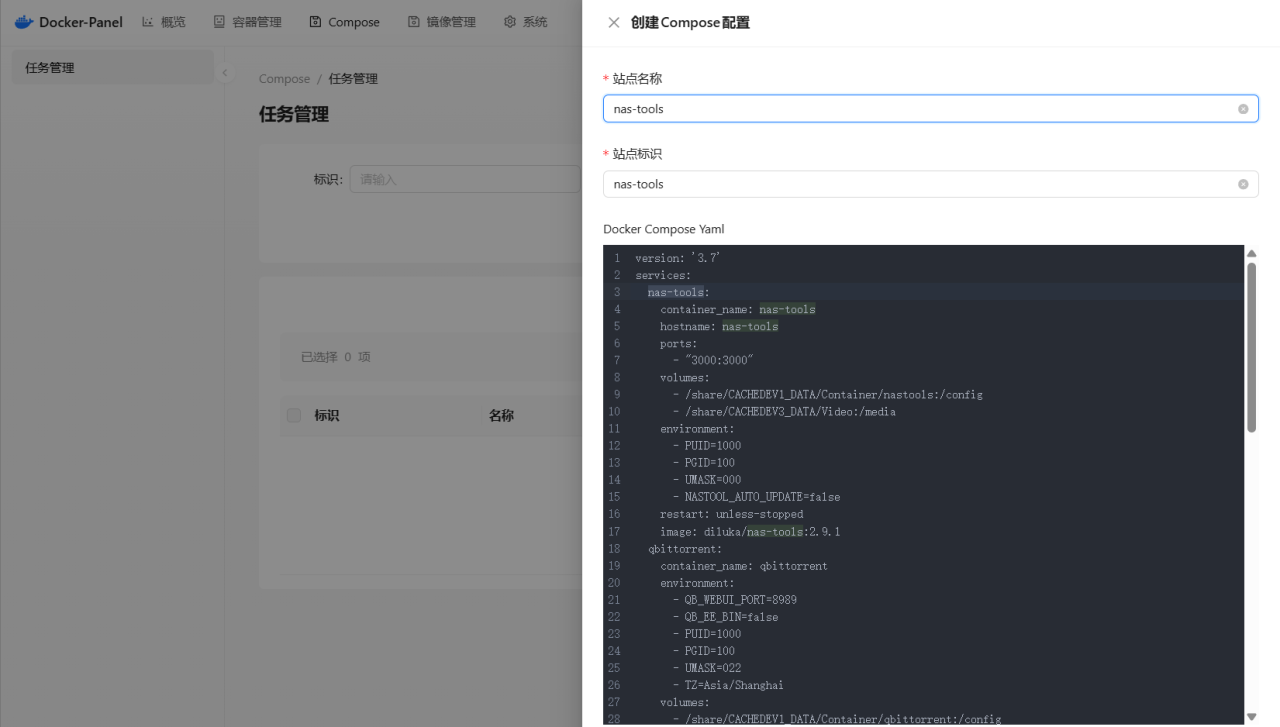Focus the 站点标识 input field
Viewport: 1280px width, 727px height.
pos(930,184)
